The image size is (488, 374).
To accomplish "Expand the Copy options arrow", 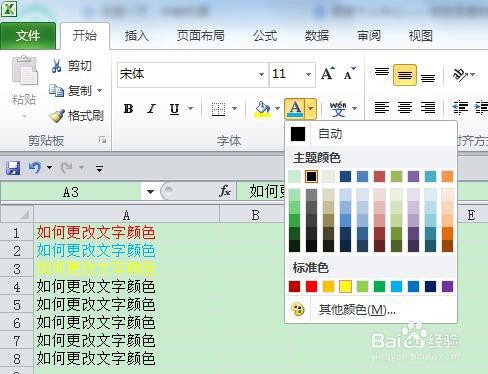I will click(99, 90).
